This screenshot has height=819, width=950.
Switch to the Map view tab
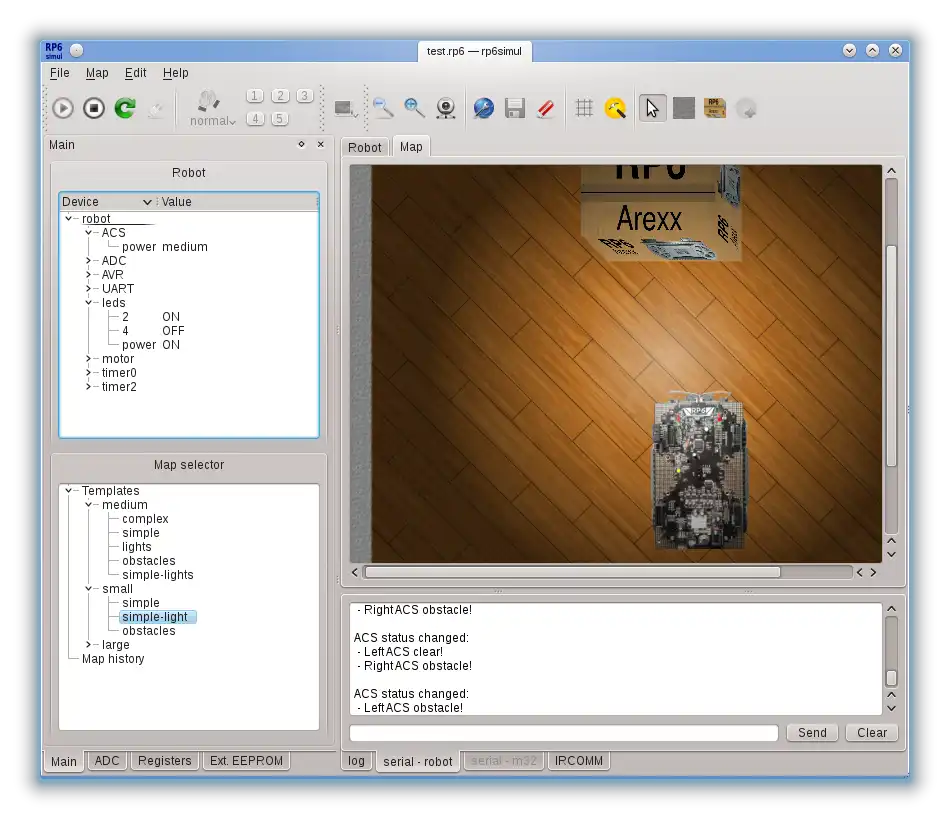coord(411,147)
